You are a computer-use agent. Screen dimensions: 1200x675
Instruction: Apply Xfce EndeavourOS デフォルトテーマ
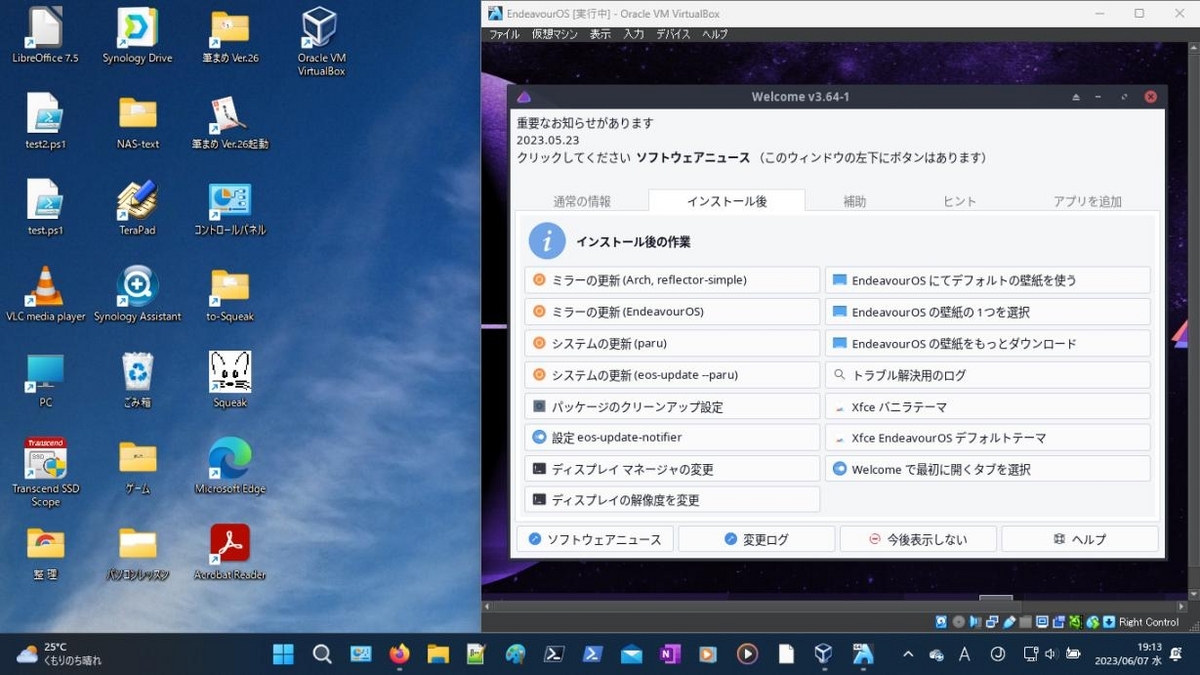[988, 437]
